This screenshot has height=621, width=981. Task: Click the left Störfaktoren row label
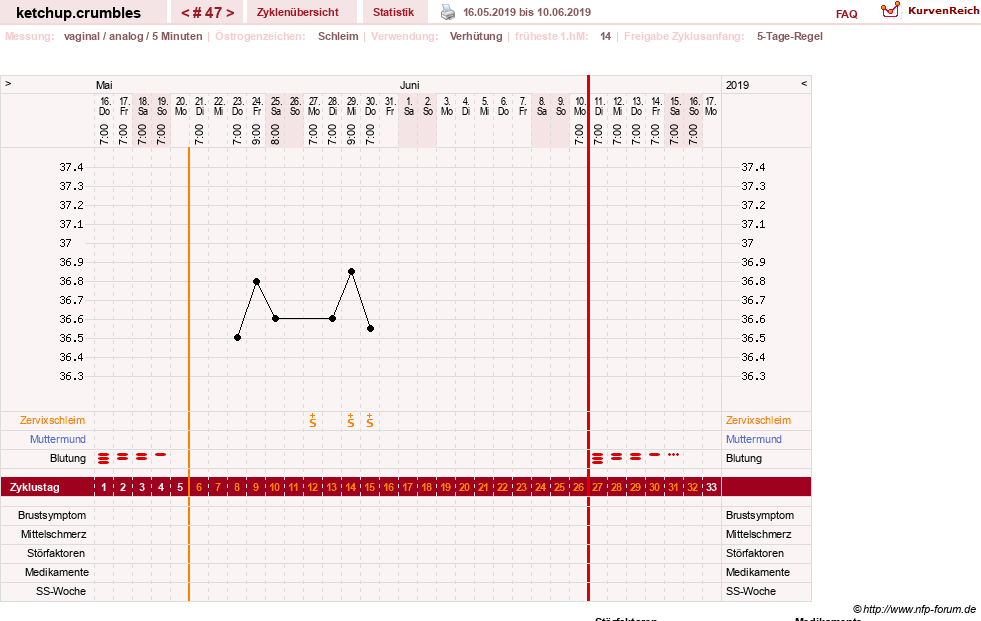[56, 553]
